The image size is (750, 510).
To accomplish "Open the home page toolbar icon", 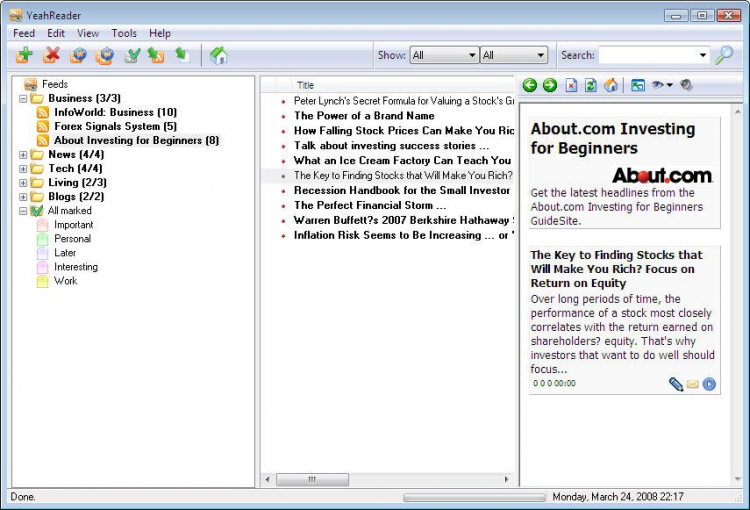I will point(219,55).
